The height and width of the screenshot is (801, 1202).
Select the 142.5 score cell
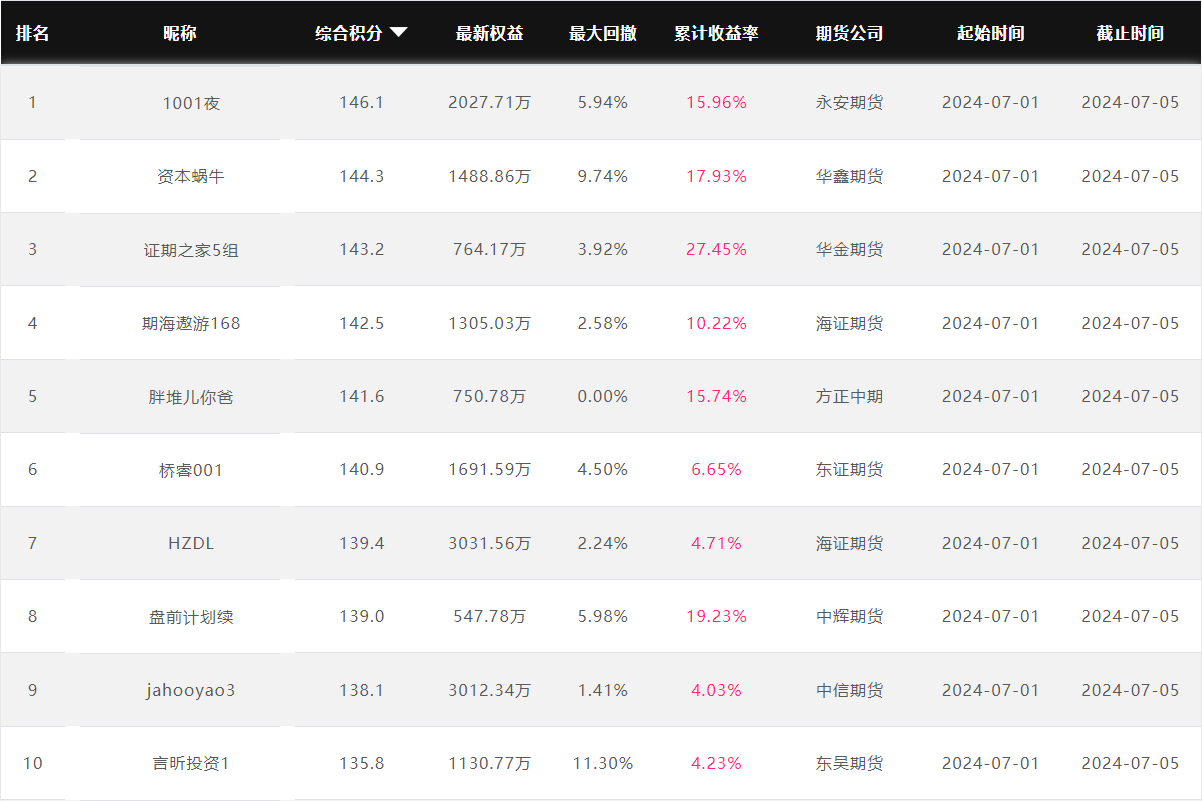[361, 323]
